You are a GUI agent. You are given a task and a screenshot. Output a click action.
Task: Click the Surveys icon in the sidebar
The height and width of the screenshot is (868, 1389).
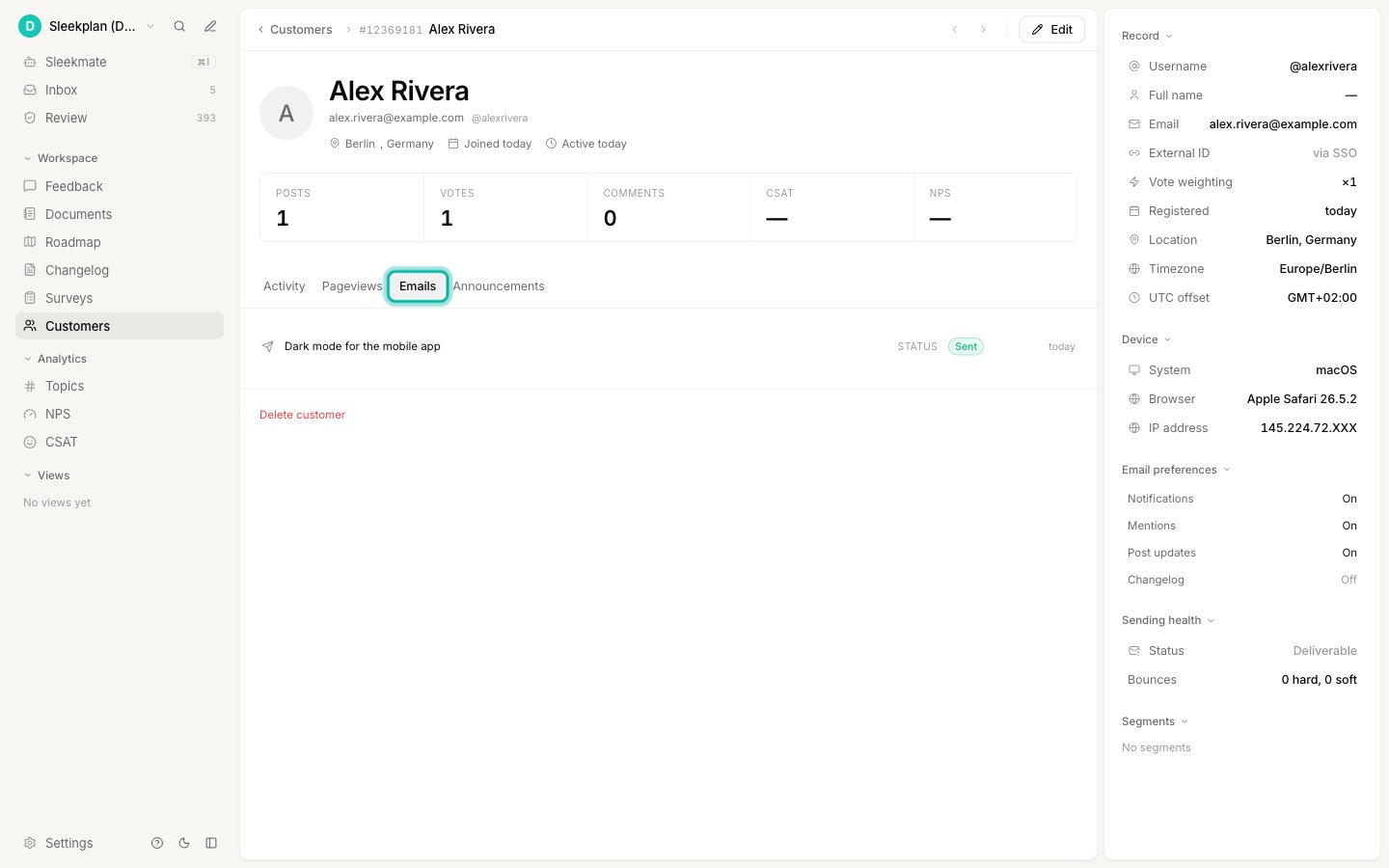click(30, 298)
